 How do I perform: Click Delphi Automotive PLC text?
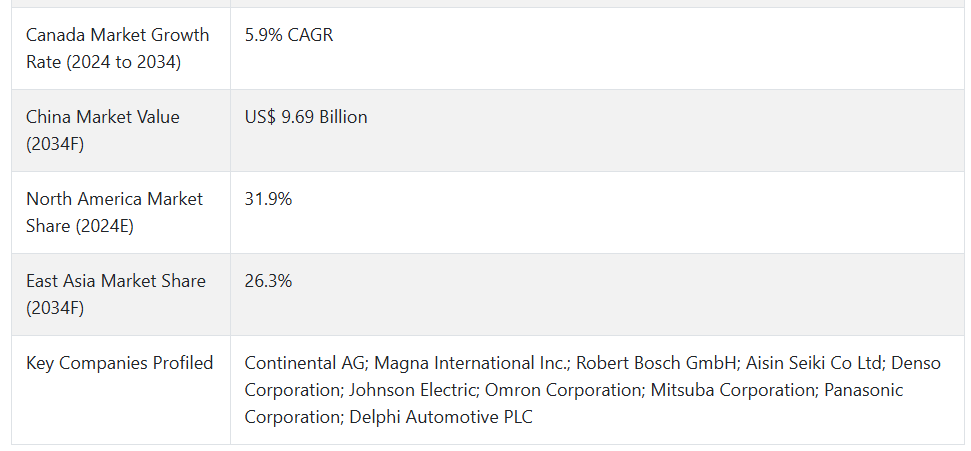(440, 417)
